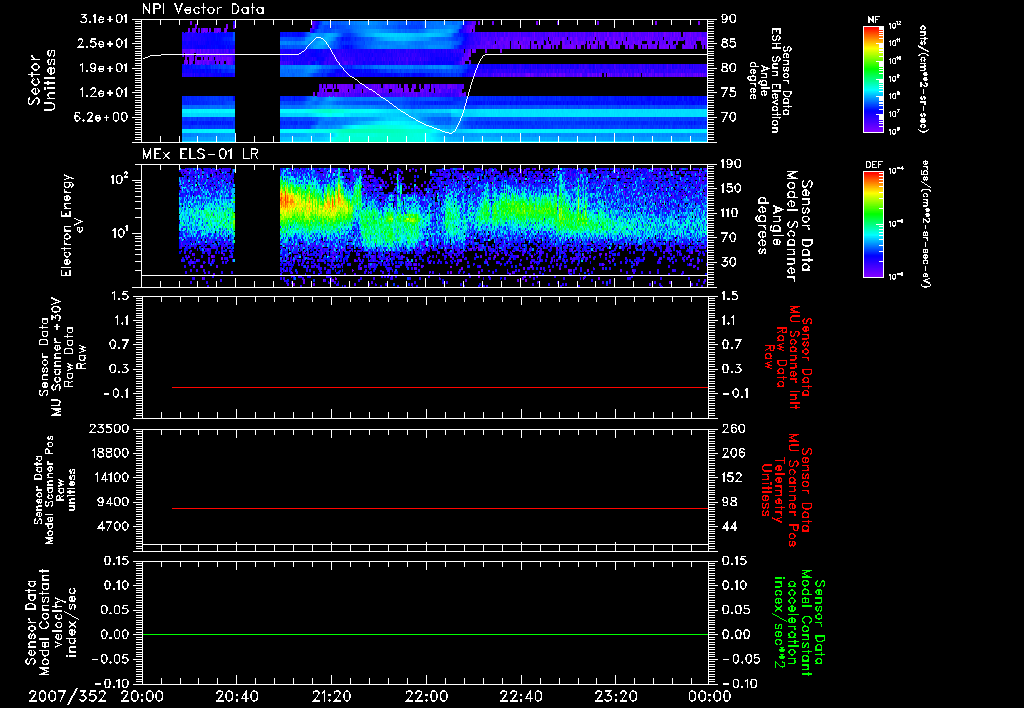Screen dimensions: 1024x708
Task: Click the ELS electron energy spectrogram
Action: [425, 225]
